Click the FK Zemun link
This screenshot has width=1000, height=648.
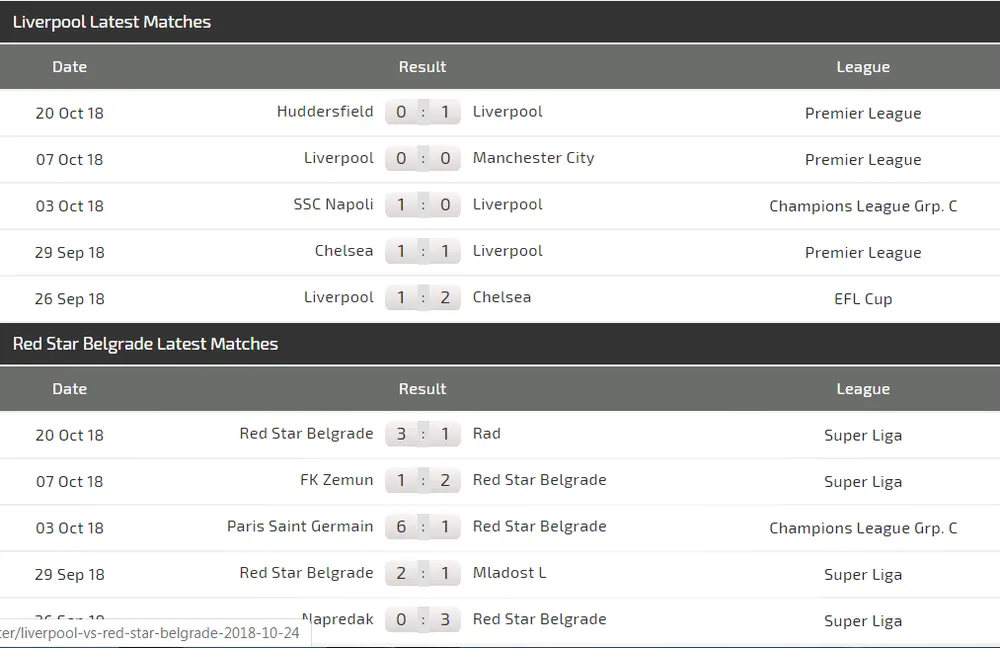pos(338,480)
